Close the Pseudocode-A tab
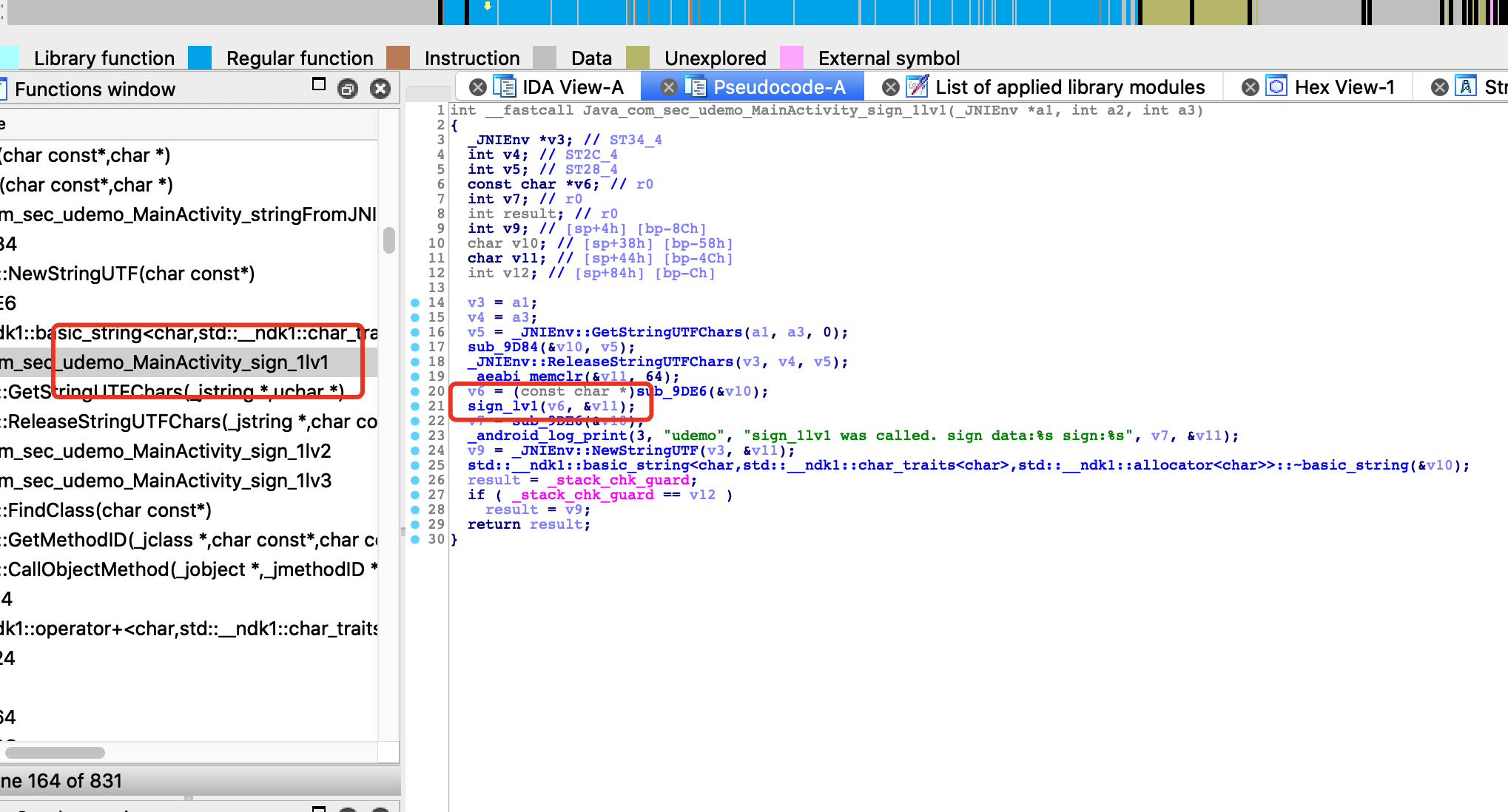The width and height of the screenshot is (1508, 812). click(668, 87)
